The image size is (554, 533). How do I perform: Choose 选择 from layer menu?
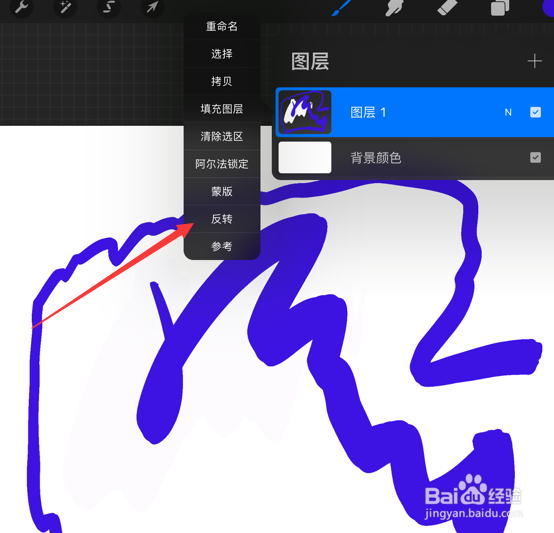coord(222,54)
